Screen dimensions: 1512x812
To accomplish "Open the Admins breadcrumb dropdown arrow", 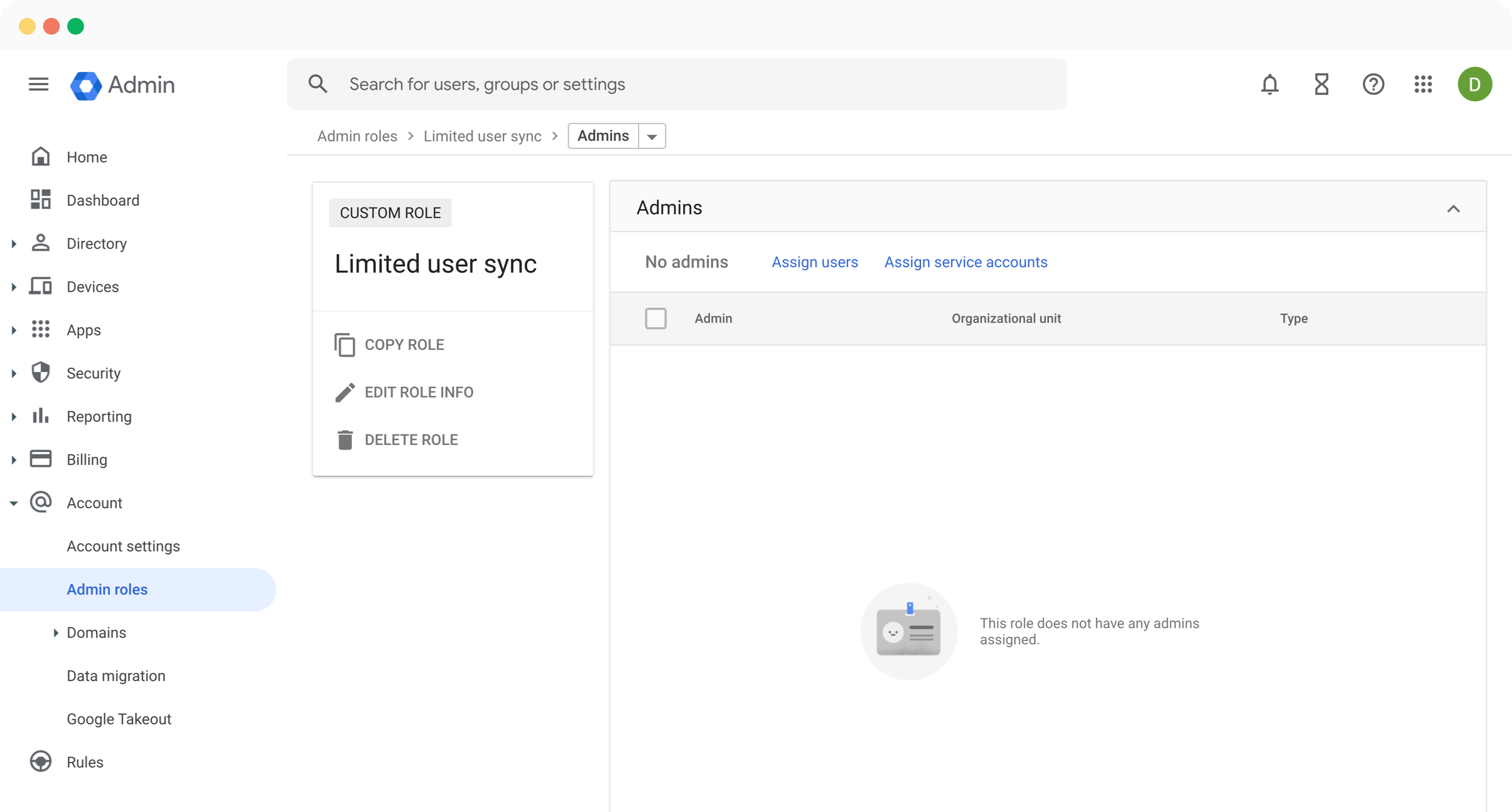I will [652, 136].
